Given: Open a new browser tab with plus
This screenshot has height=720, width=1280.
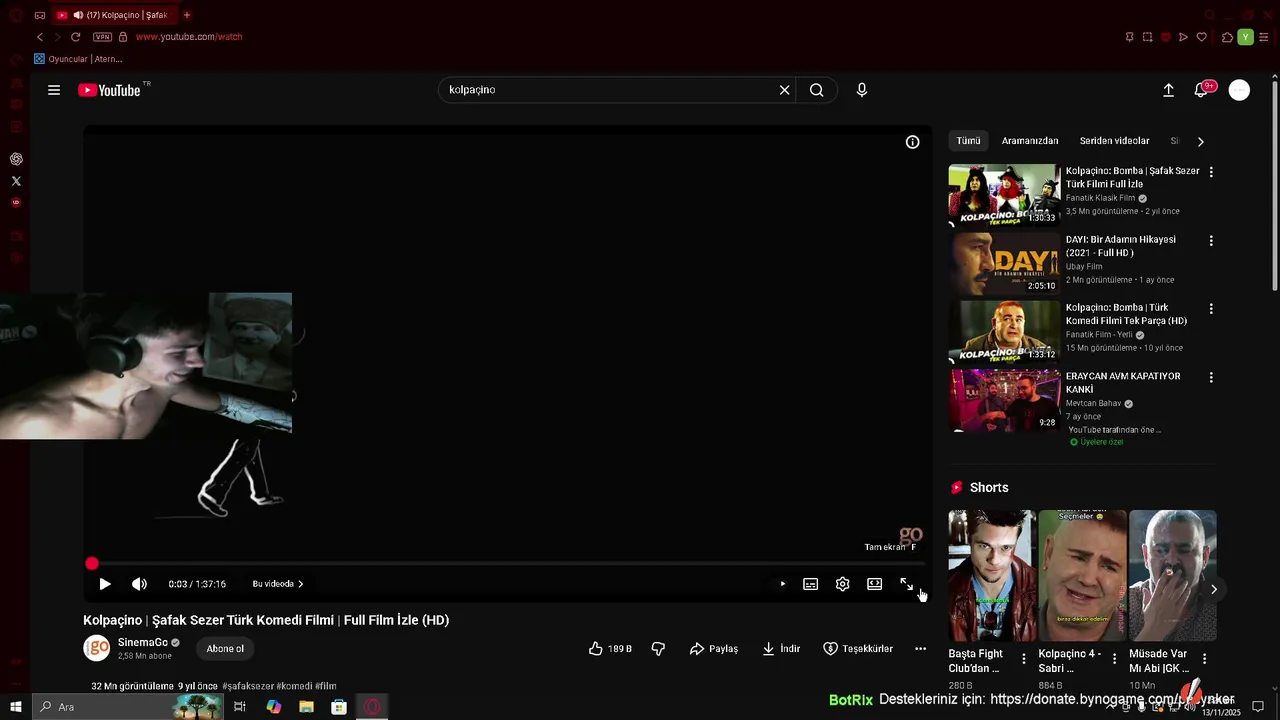Looking at the screenshot, I should tap(187, 15).
